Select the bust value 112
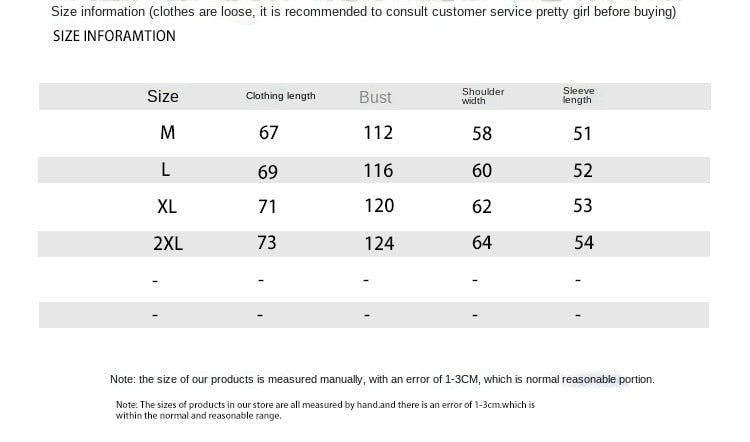The width and height of the screenshot is (750, 442). coord(378,133)
